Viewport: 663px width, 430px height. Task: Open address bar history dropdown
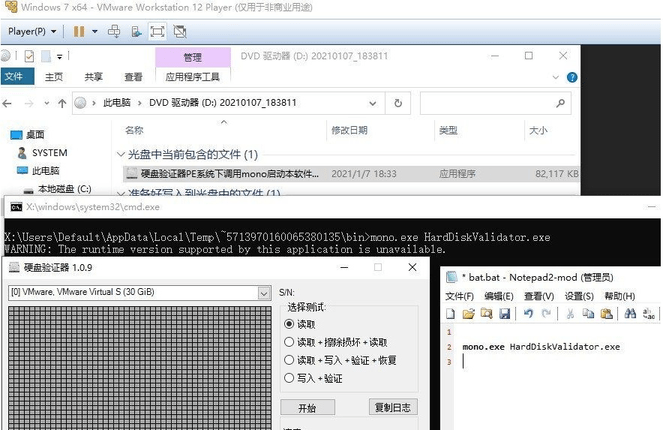(373, 103)
